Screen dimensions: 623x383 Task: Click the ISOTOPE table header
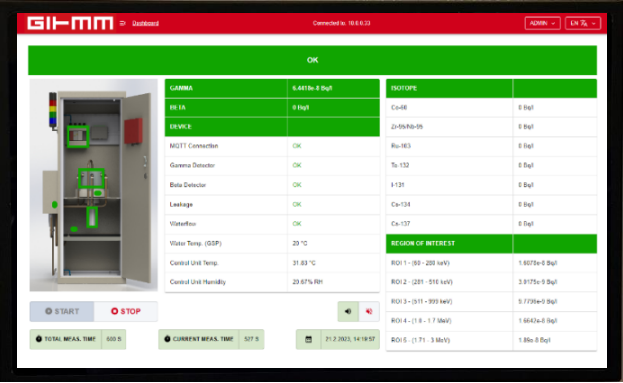click(x=491, y=88)
